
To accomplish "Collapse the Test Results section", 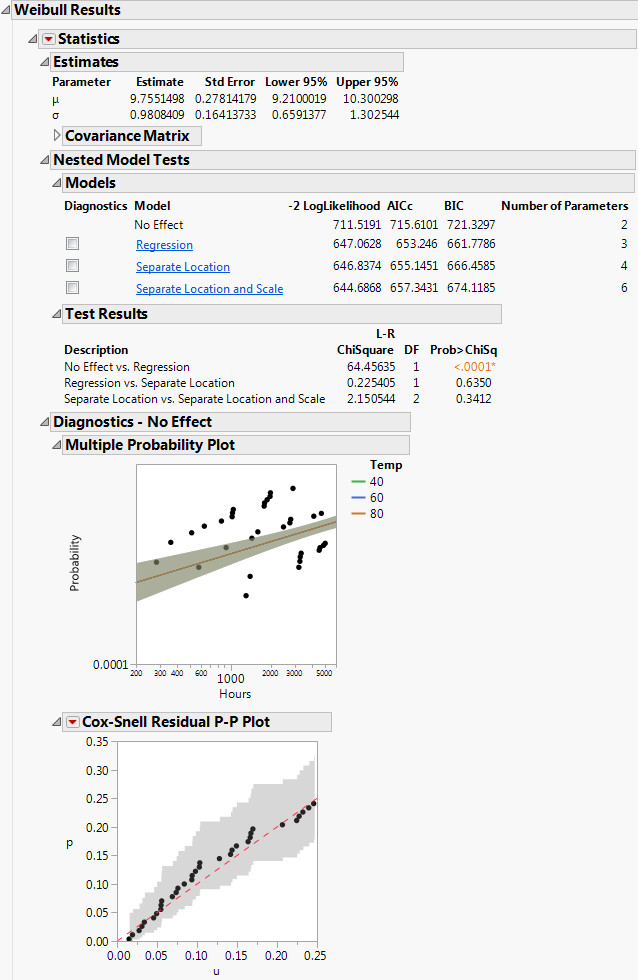I will tap(56, 314).
